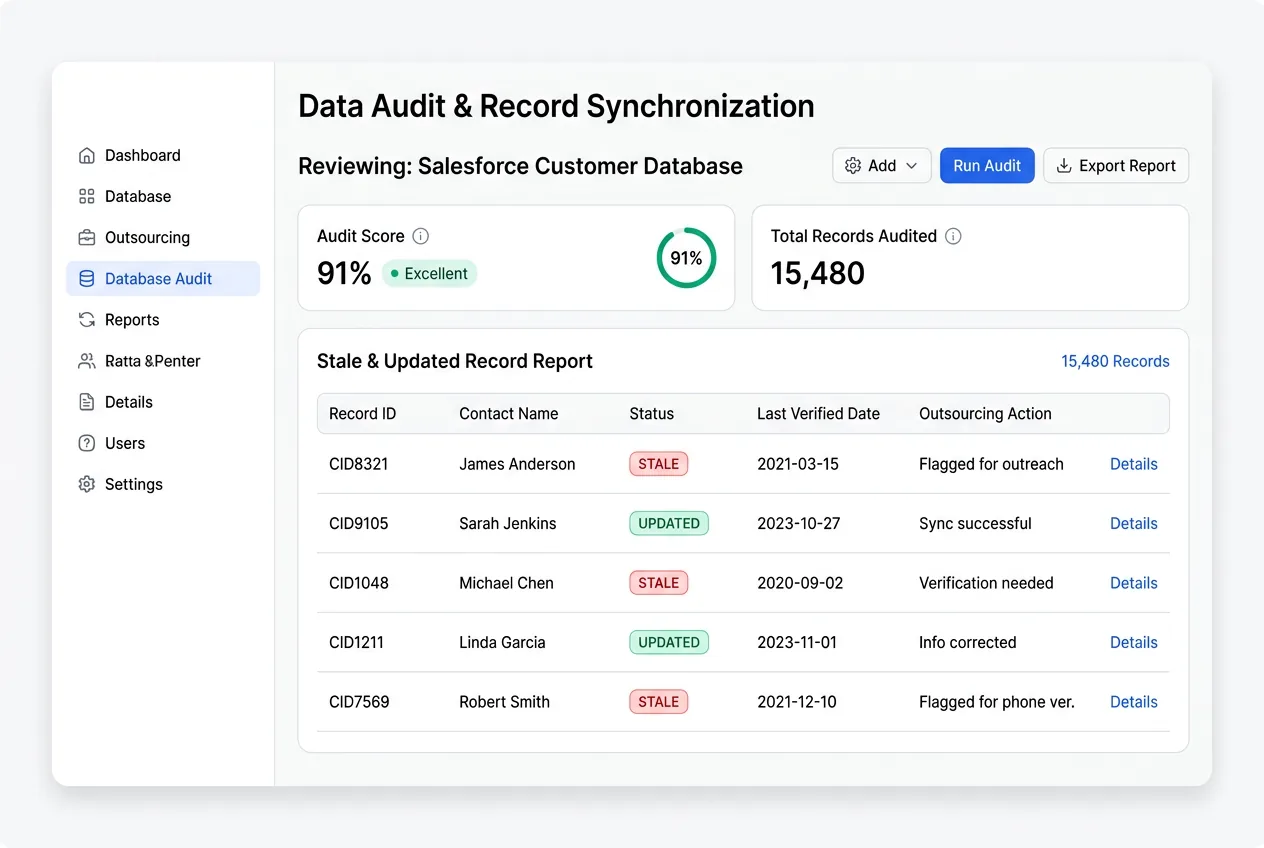The image size is (1264, 848).
Task: Toggle the UPDATED badge for Sarah Jenkins
Action: click(668, 523)
